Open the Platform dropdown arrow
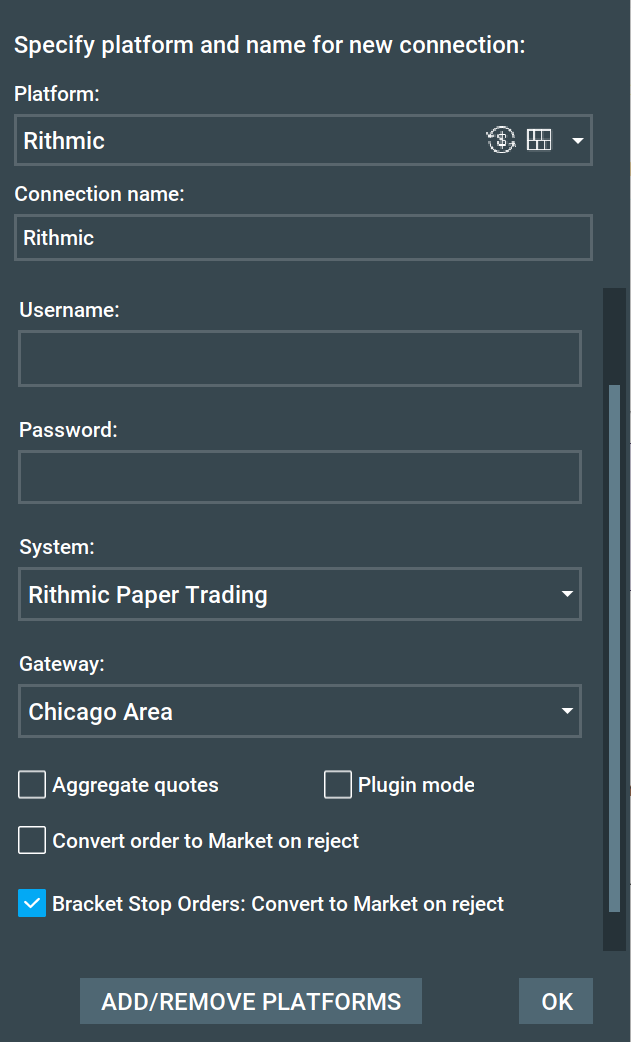Screen dimensions: 631x1042 [577, 141]
